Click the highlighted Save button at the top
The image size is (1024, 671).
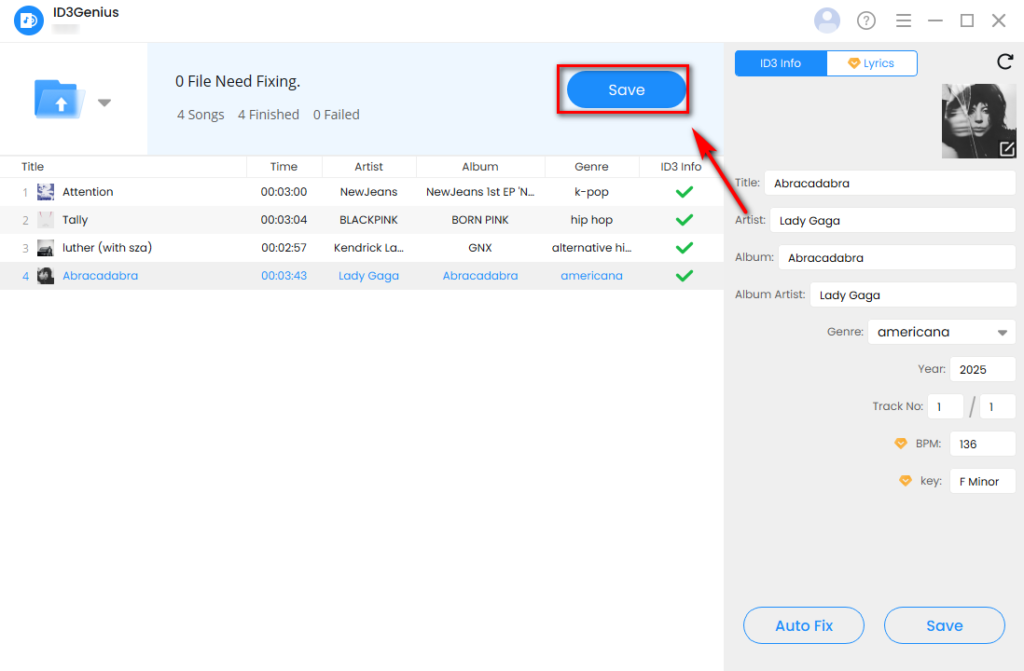(624, 89)
